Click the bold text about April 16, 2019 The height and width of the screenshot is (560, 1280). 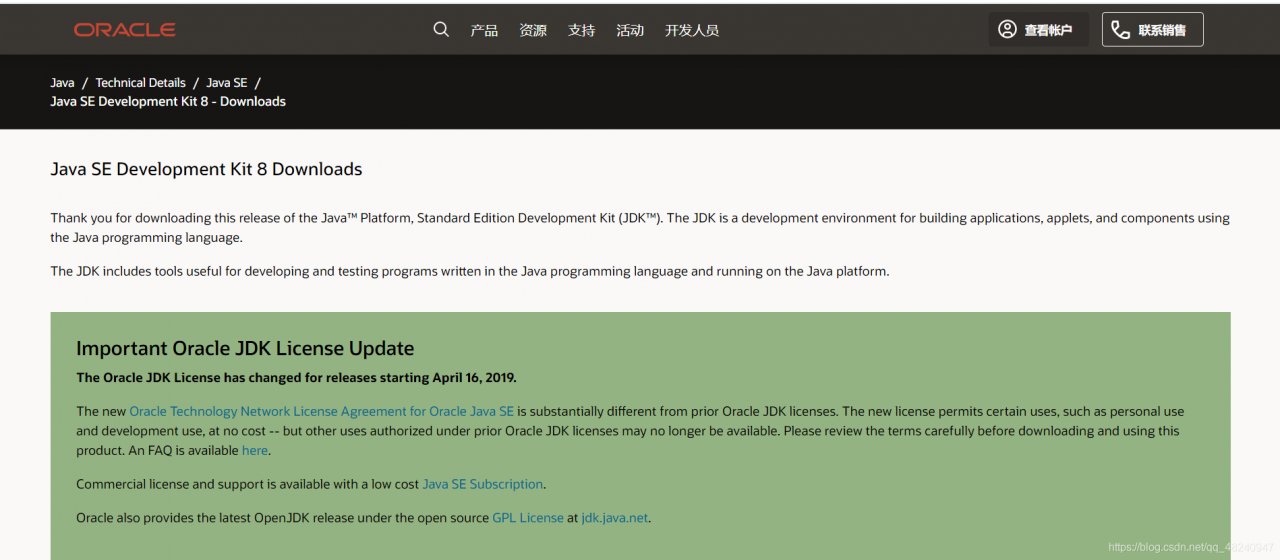coord(296,378)
